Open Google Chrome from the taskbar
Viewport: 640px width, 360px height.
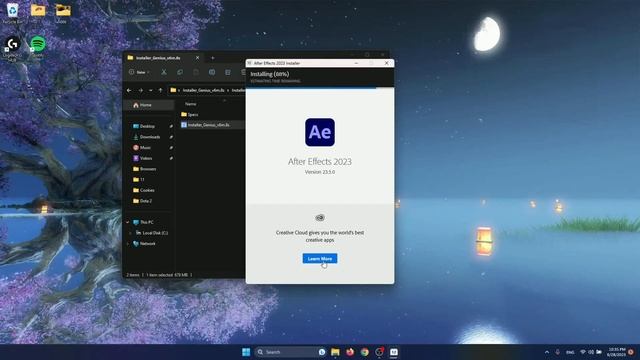(x=364, y=352)
